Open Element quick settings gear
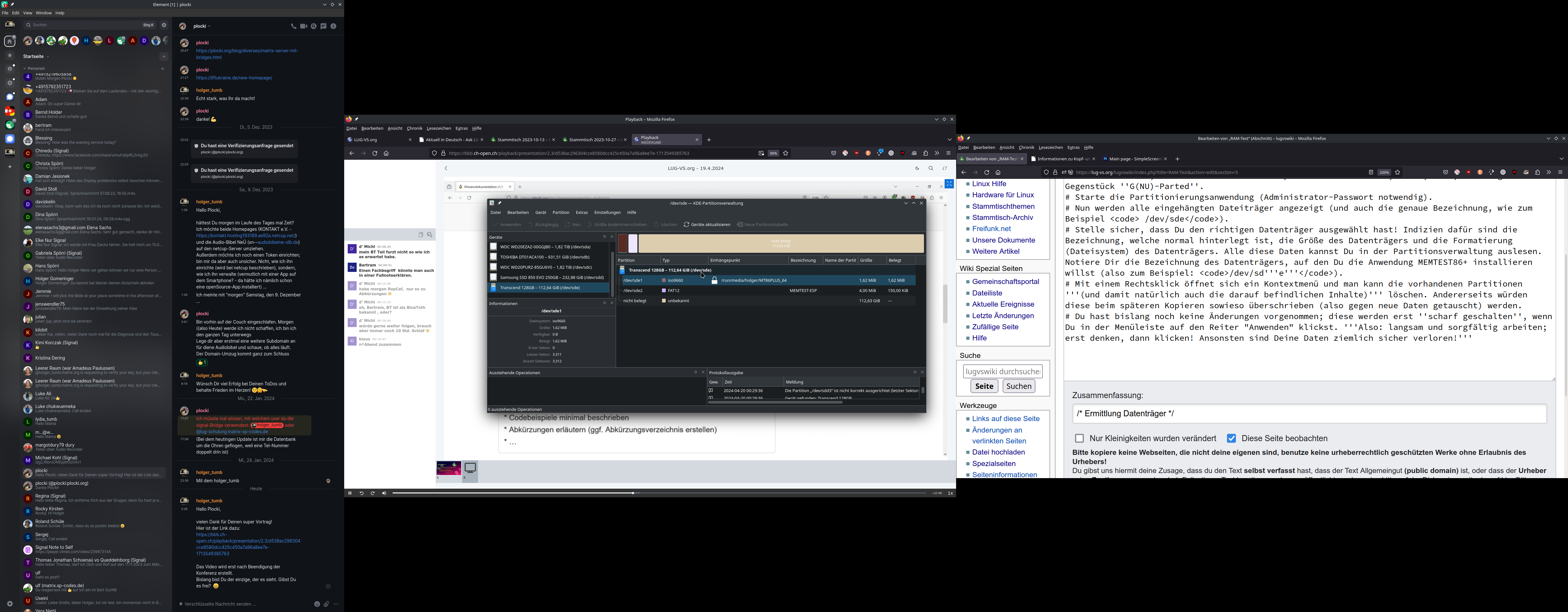Image resolution: width=1568 pixels, height=612 pixels. tap(10, 604)
